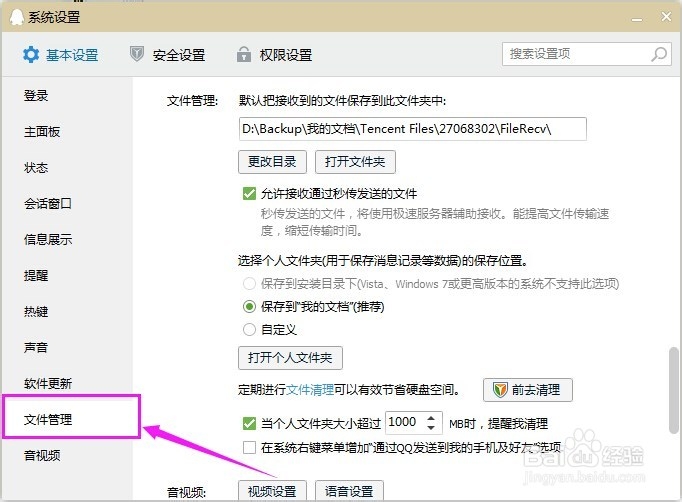The height and width of the screenshot is (502, 682).
Task: Open the 信息展示 sidebar section
Action: pos(48,240)
